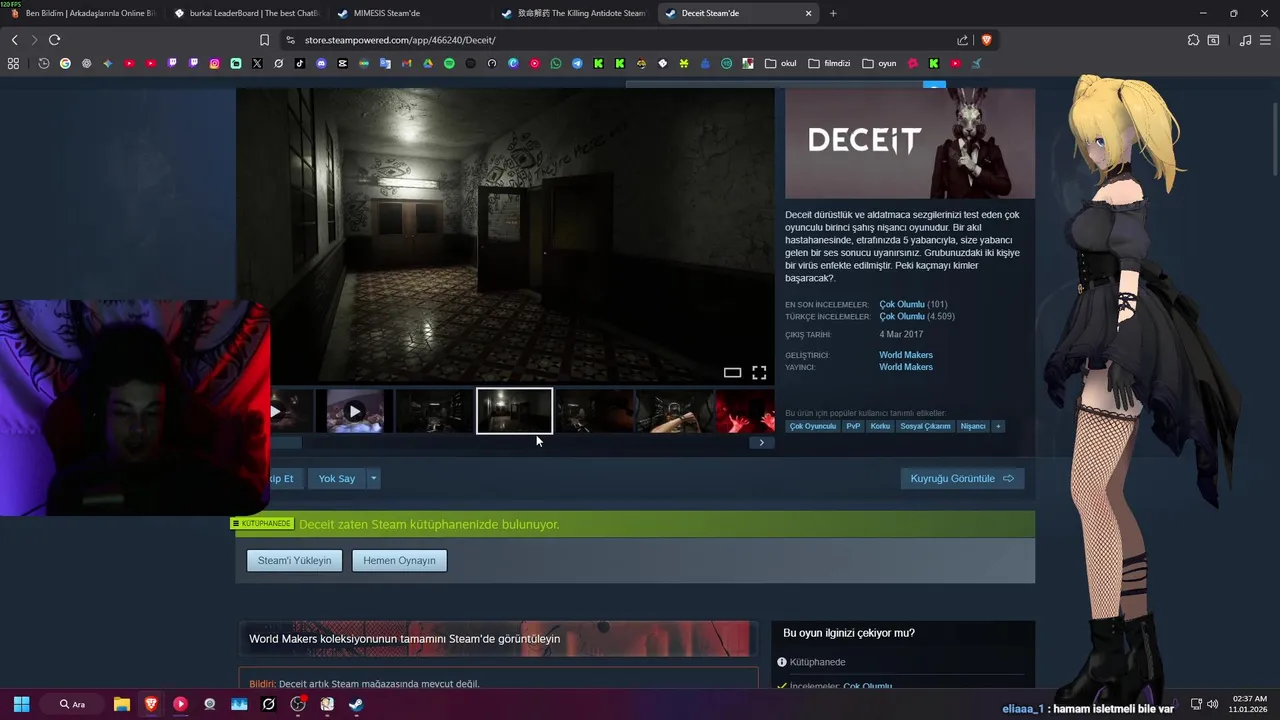The height and width of the screenshot is (720, 1280).
Task: Open the "filmdizi" bookmarks folder
Action: (829, 63)
